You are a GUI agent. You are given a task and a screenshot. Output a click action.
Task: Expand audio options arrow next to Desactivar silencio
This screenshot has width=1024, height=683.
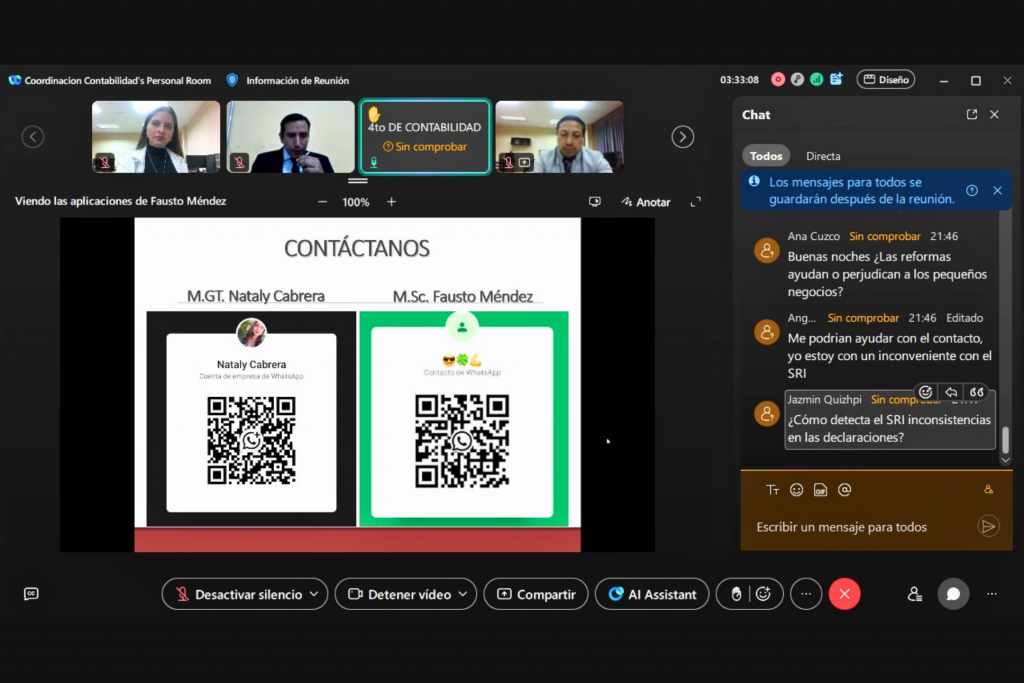point(314,594)
